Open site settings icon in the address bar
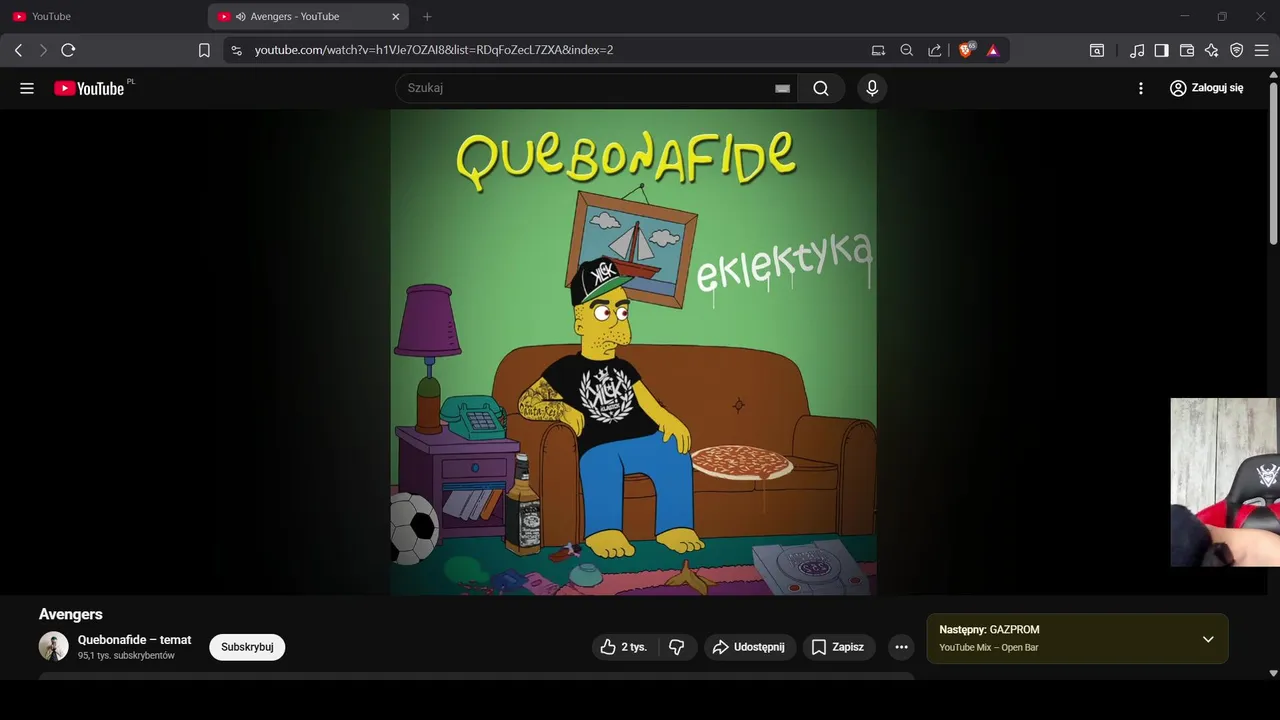 tap(236, 50)
